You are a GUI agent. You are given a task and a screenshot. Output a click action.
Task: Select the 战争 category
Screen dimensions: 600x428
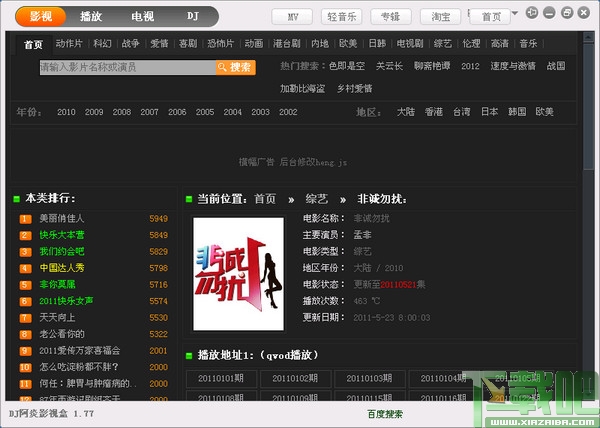click(130, 44)
